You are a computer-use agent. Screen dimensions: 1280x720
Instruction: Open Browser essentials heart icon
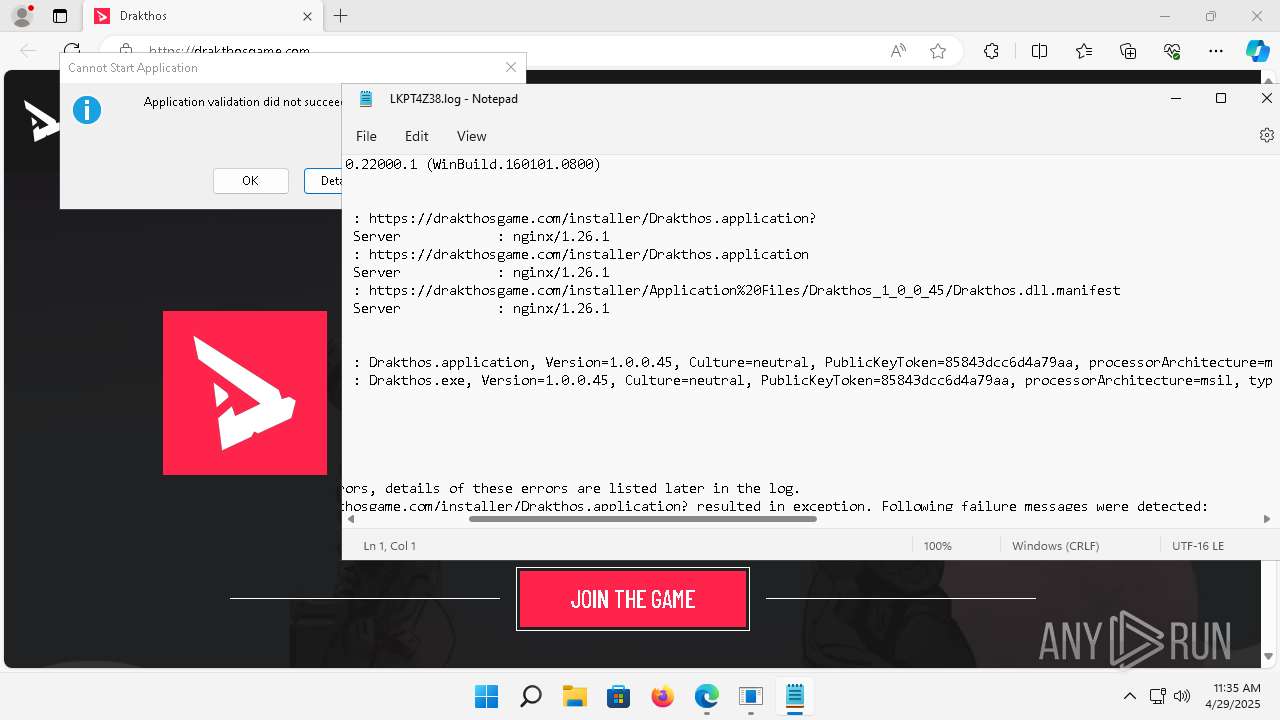point(1172,51)
